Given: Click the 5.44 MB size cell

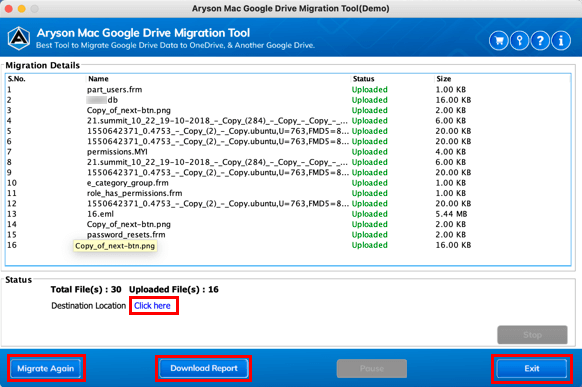Looking at the screenshot, I should pos(451,214).
